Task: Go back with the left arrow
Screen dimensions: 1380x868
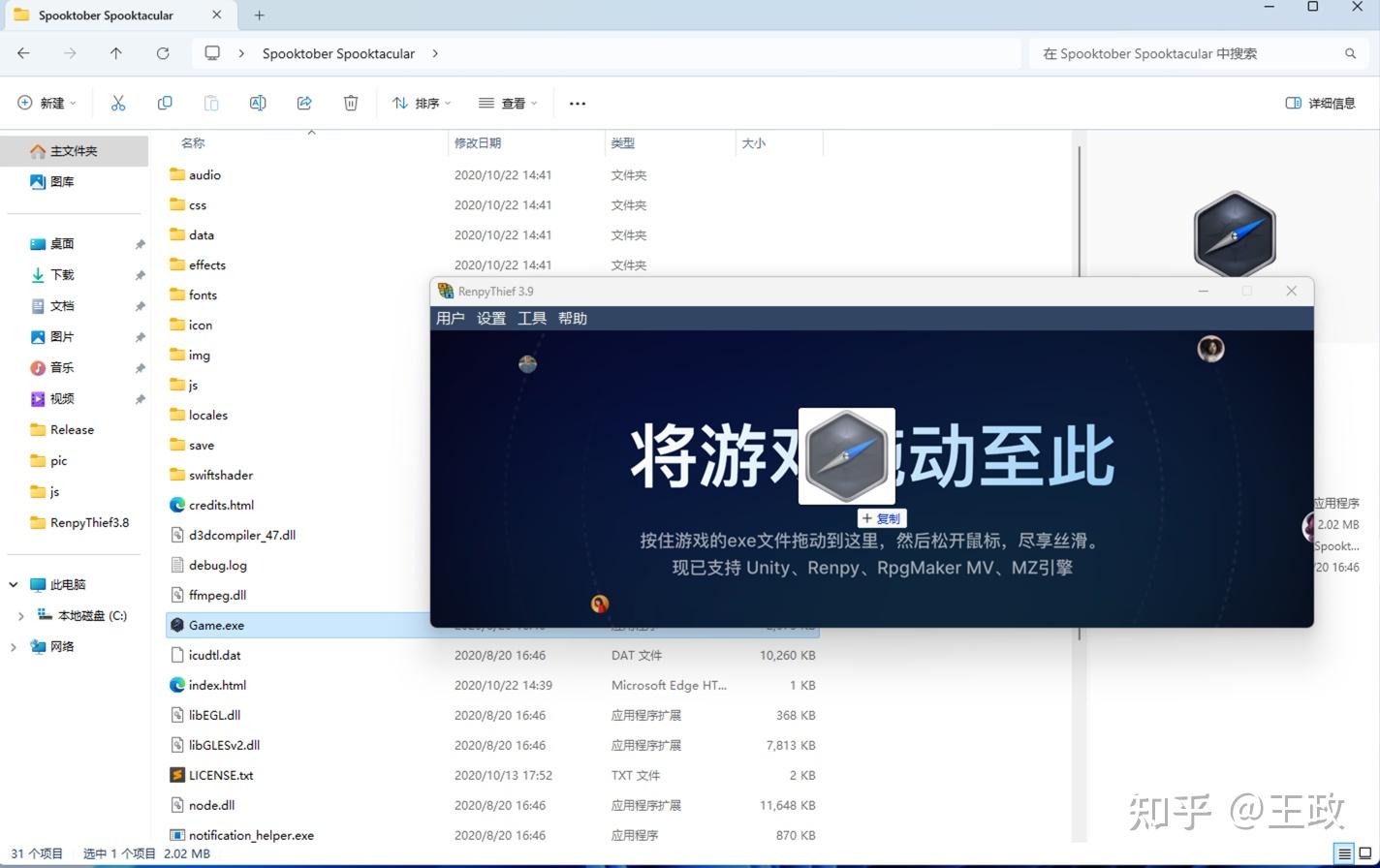Action: coord(23,53)
